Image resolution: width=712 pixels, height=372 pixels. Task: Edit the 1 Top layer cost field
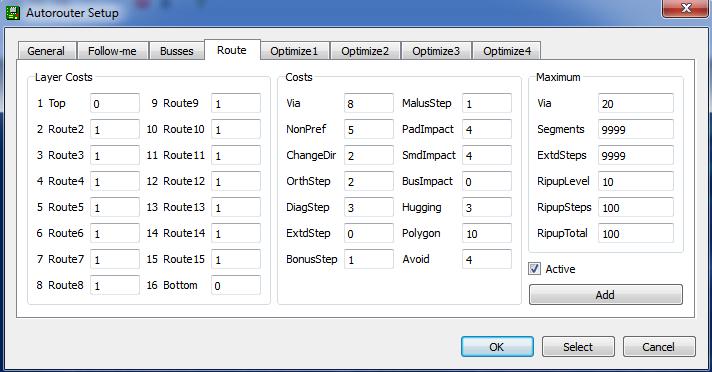coord(115,104)
